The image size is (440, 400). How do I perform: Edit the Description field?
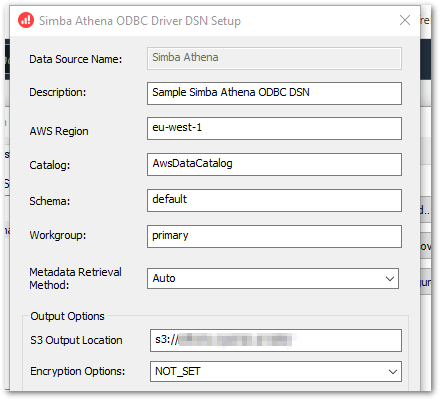pyautogui.click(x=274, y=93)
